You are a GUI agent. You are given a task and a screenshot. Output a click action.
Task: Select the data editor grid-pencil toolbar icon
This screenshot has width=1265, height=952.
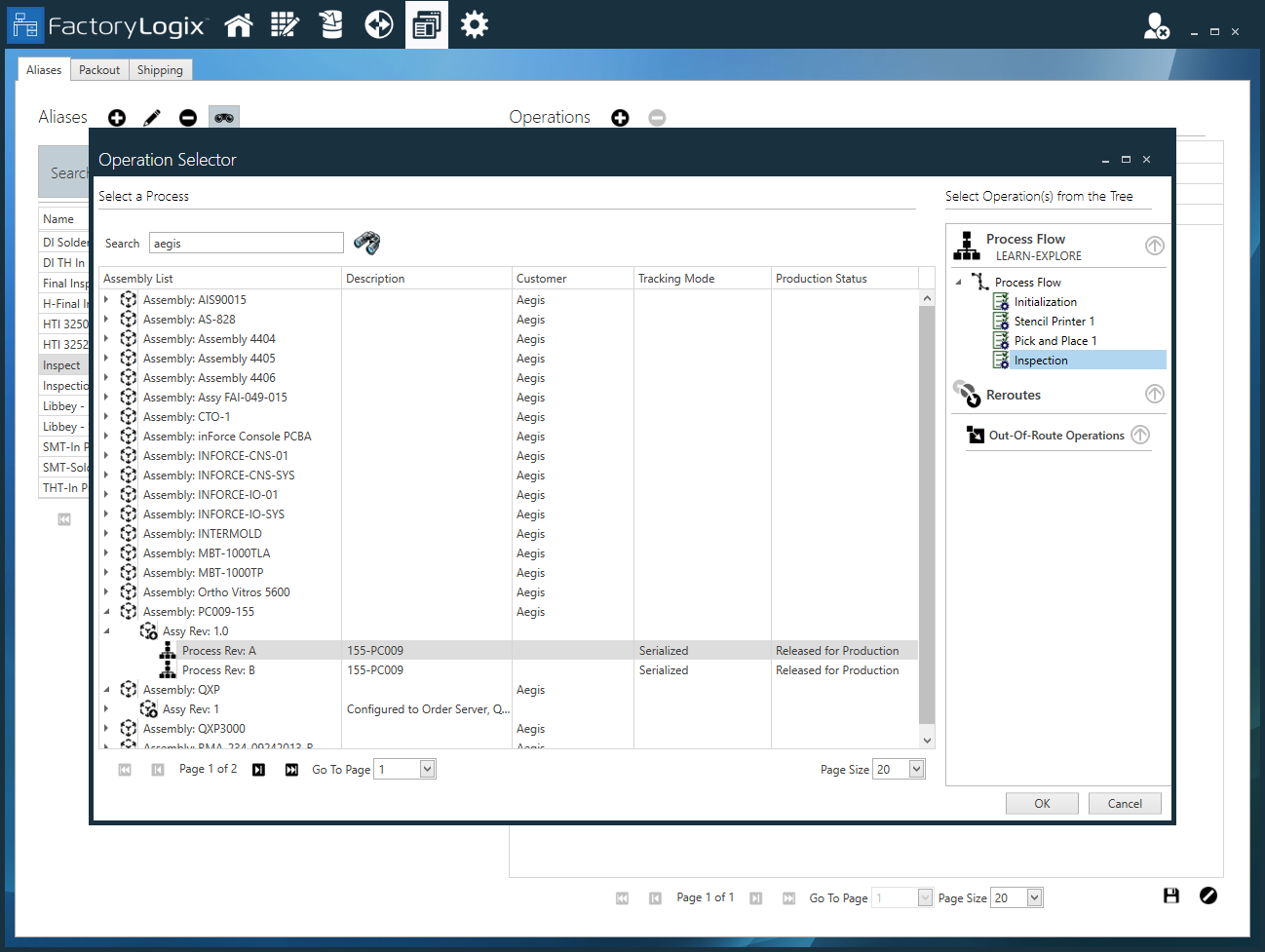point(285,23)
